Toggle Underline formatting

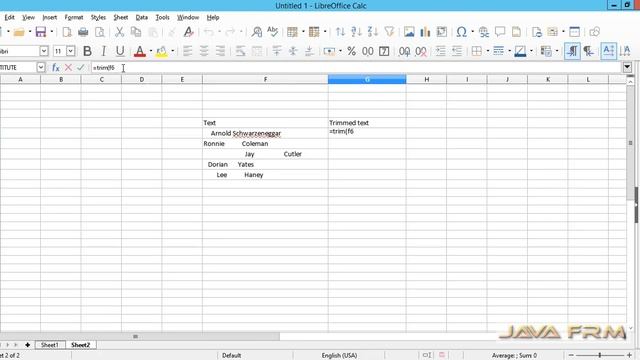[x=120, y=51]
